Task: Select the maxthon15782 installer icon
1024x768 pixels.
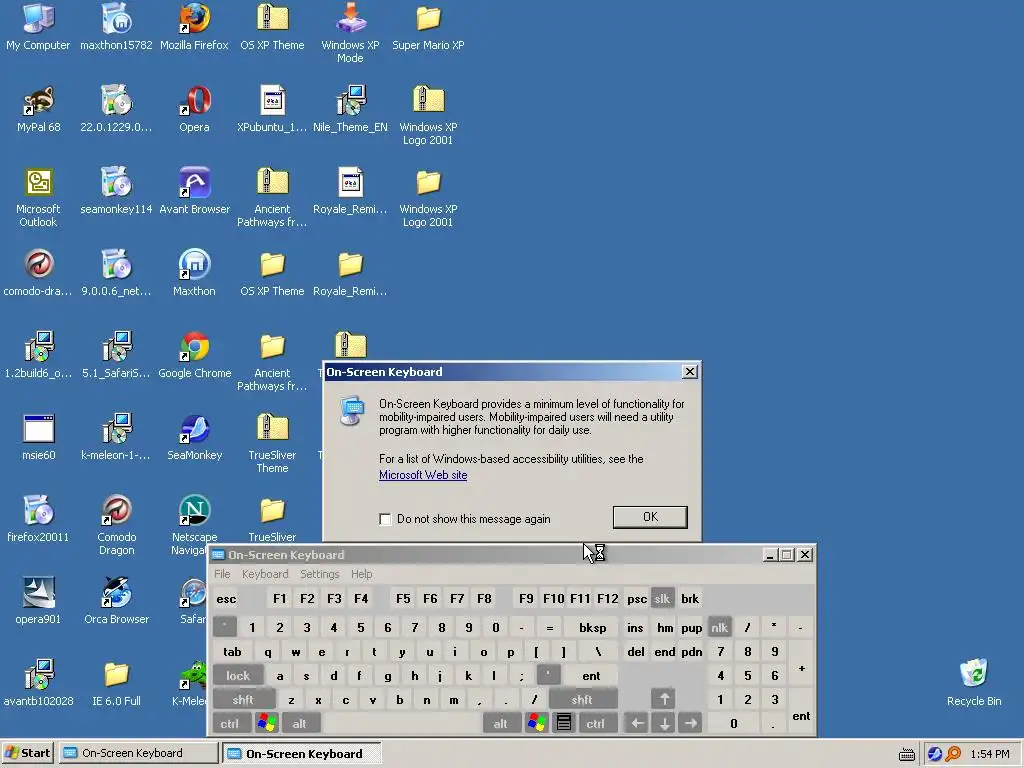Action: click(x=116, y=26)
